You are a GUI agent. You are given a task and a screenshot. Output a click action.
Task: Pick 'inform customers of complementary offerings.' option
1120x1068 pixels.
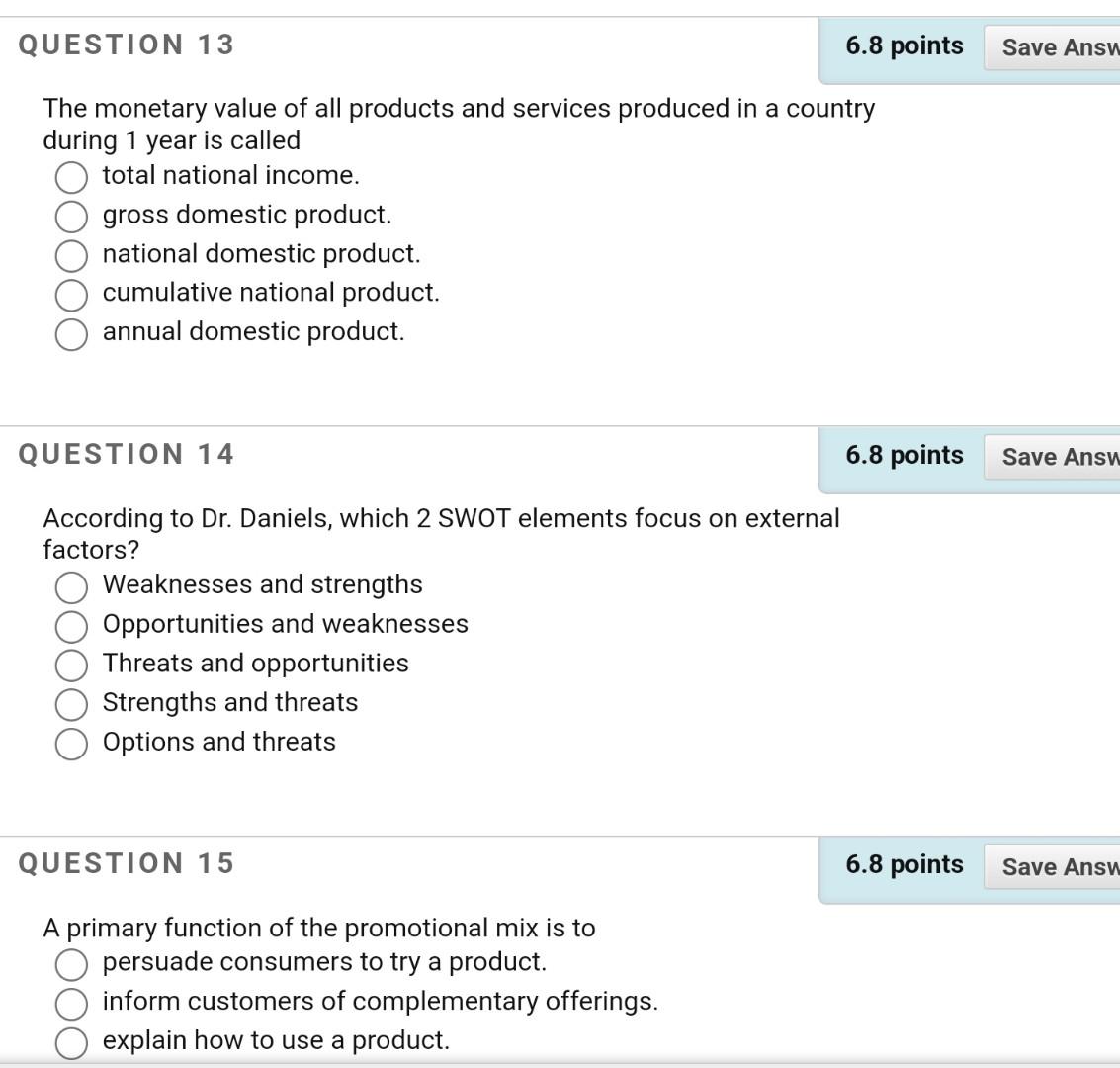(x=70, y=1003)
